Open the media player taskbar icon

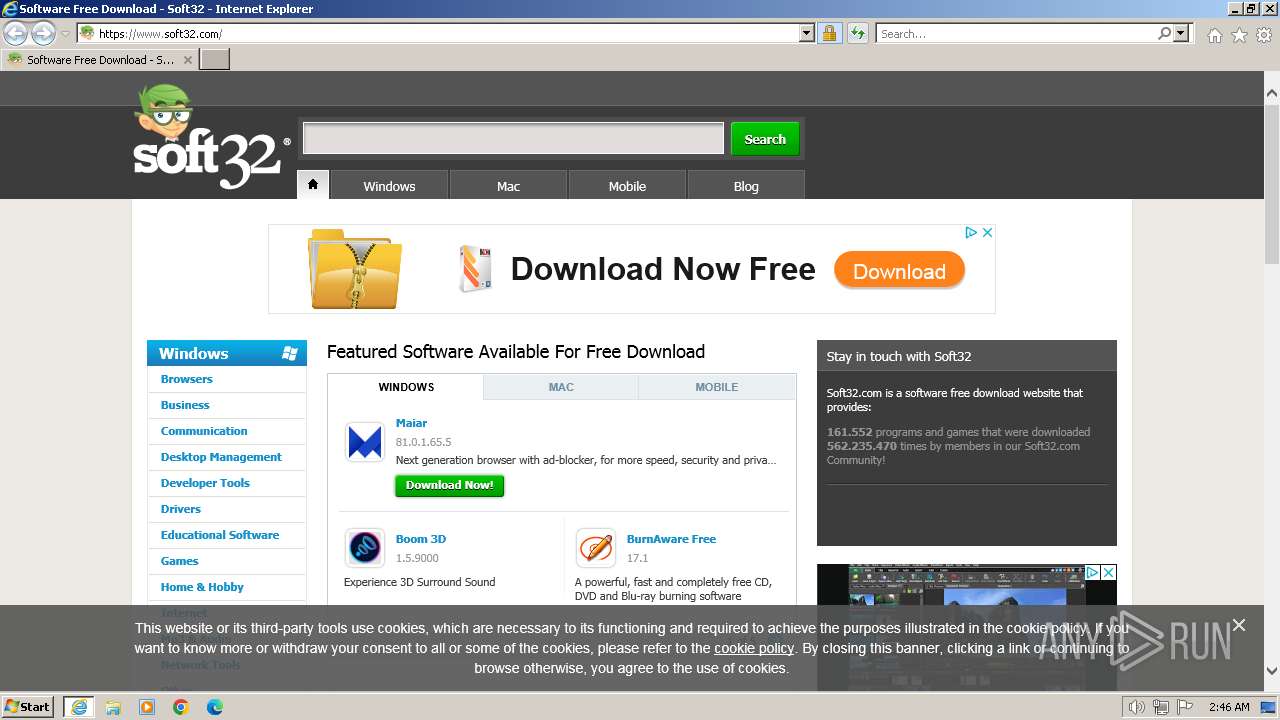(147, 707)
